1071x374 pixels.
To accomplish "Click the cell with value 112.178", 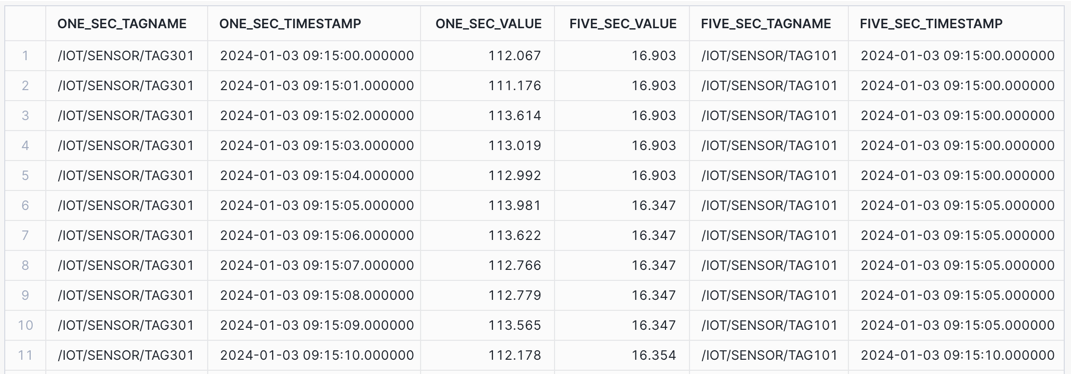I will [x=487, y=355].
